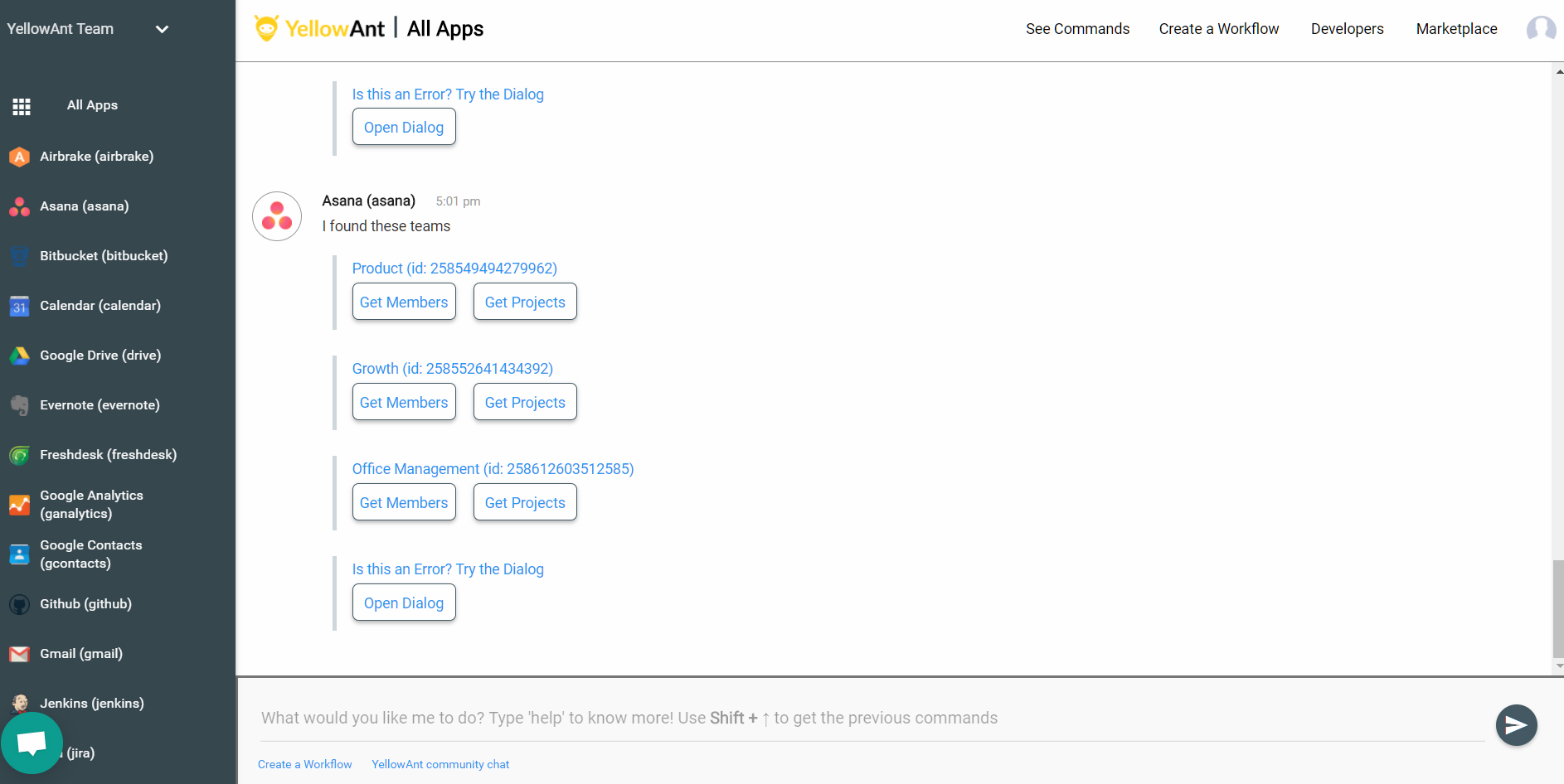Viewport: 1564px width, 784px height.
Task: Open the live chat bubble widget
Action: (32, 743)
